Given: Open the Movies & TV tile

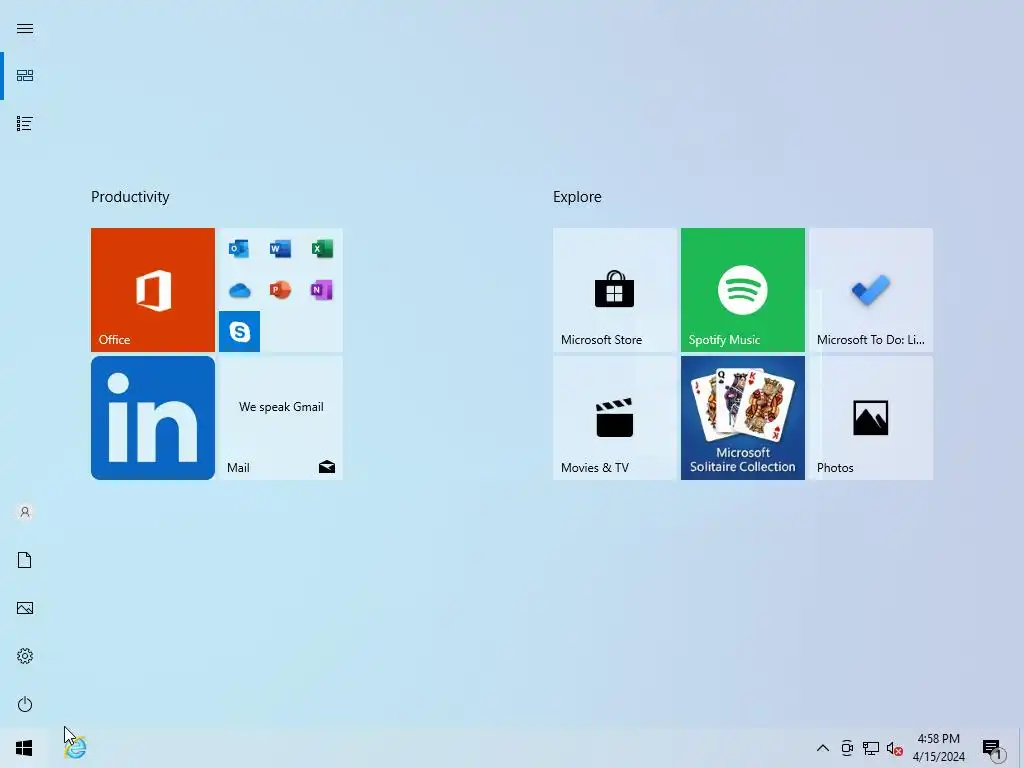Looking at the screenshot, I should click(615, 418).
